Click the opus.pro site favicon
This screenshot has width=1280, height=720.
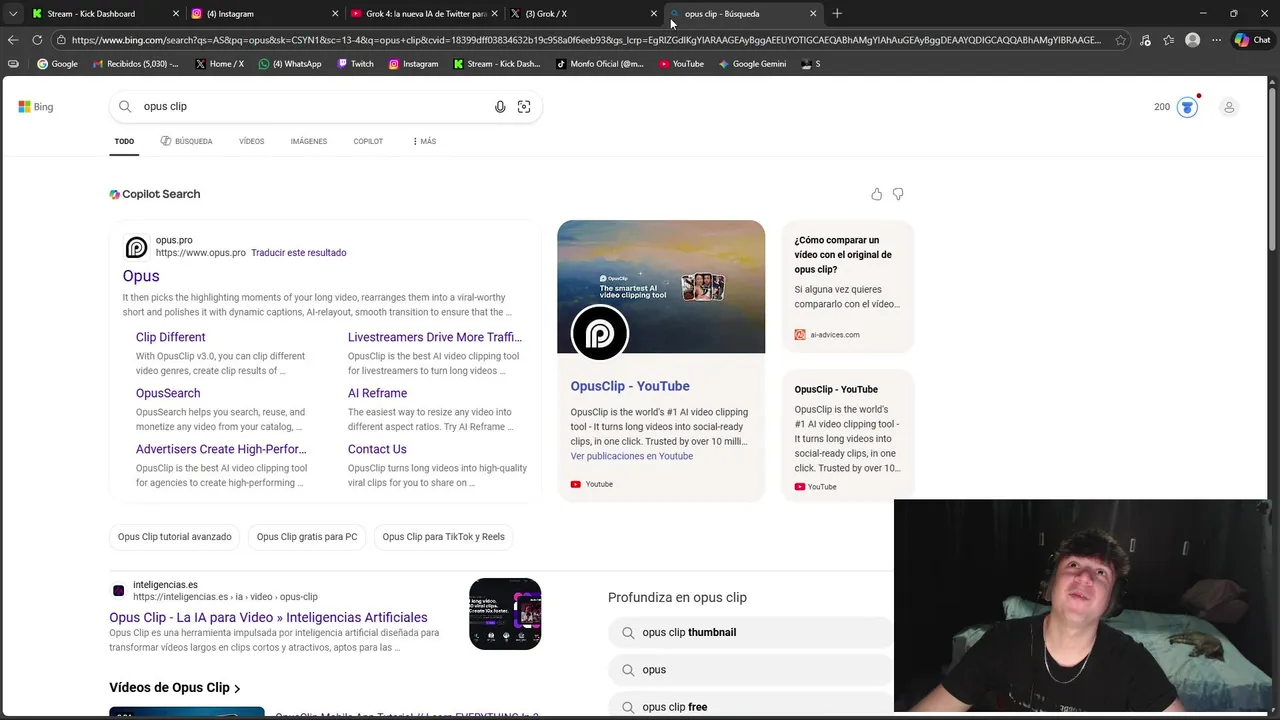pos(136,247)
